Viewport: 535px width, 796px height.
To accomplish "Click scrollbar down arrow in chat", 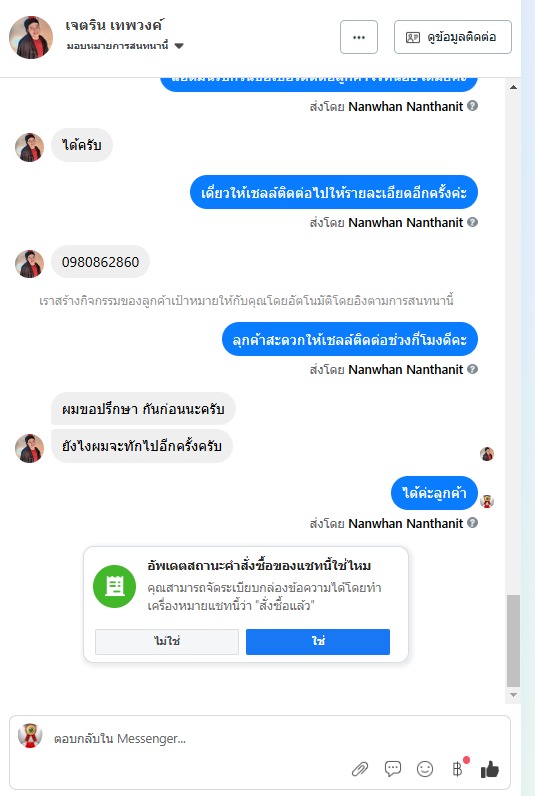I will tap(513, 694).
